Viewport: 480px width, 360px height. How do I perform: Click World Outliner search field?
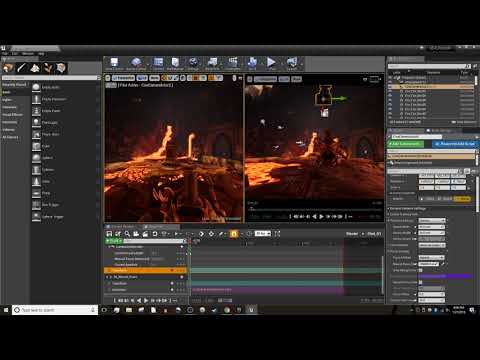pyautogui.click(x=429, y=66)
